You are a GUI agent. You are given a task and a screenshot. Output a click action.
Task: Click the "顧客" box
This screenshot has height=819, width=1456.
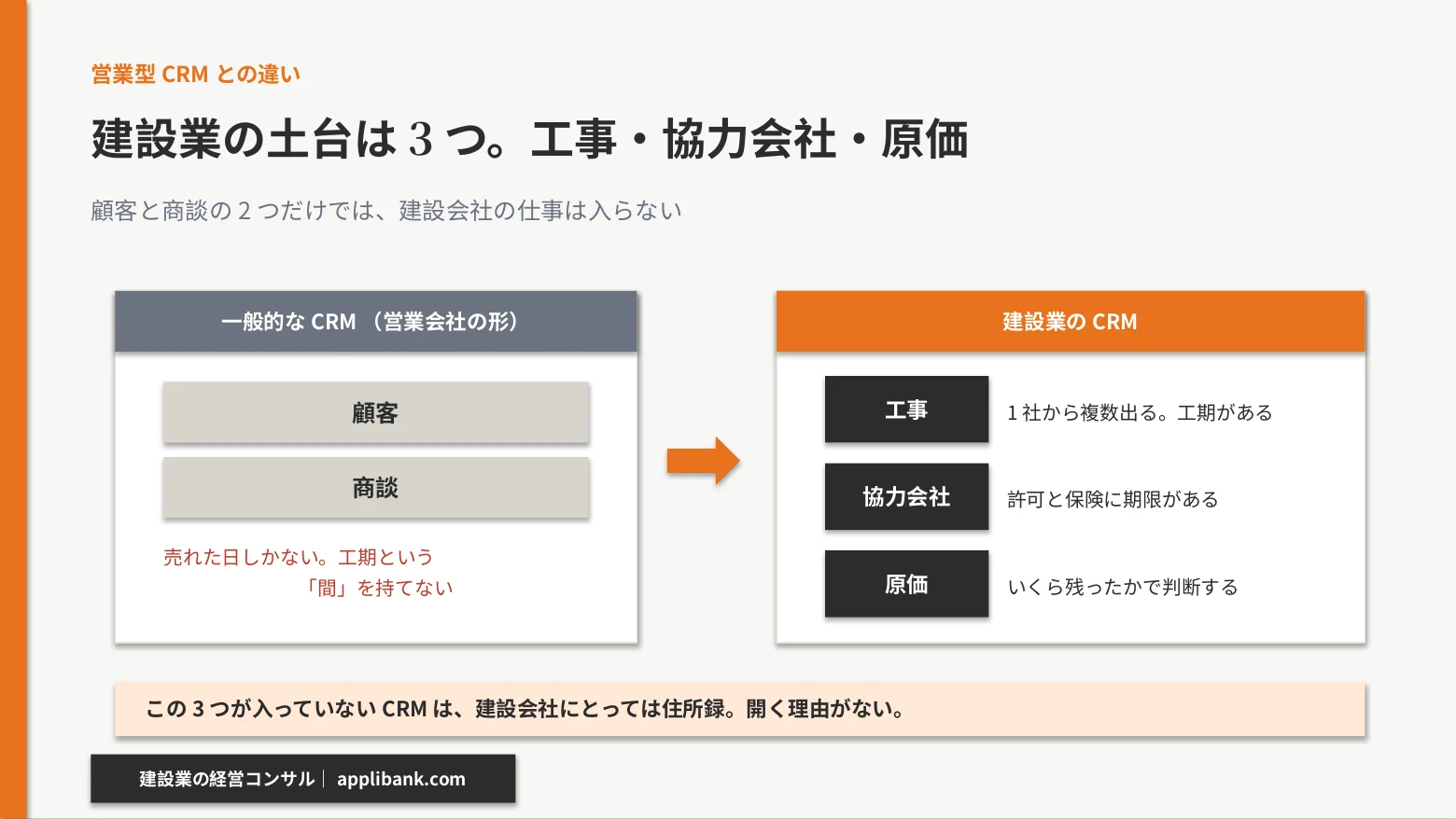[x=376, y=412]
